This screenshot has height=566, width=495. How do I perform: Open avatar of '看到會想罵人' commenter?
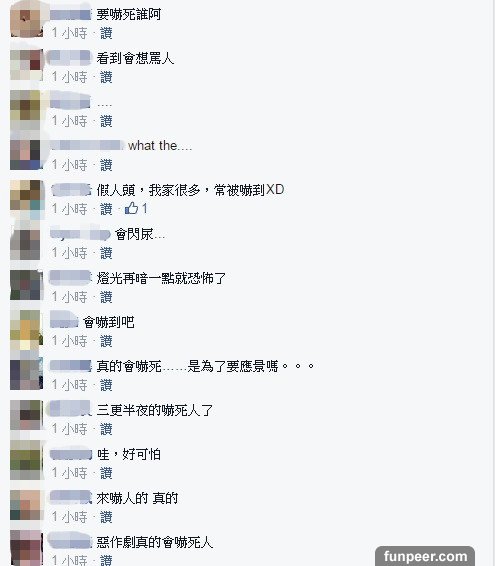[26, 64]
